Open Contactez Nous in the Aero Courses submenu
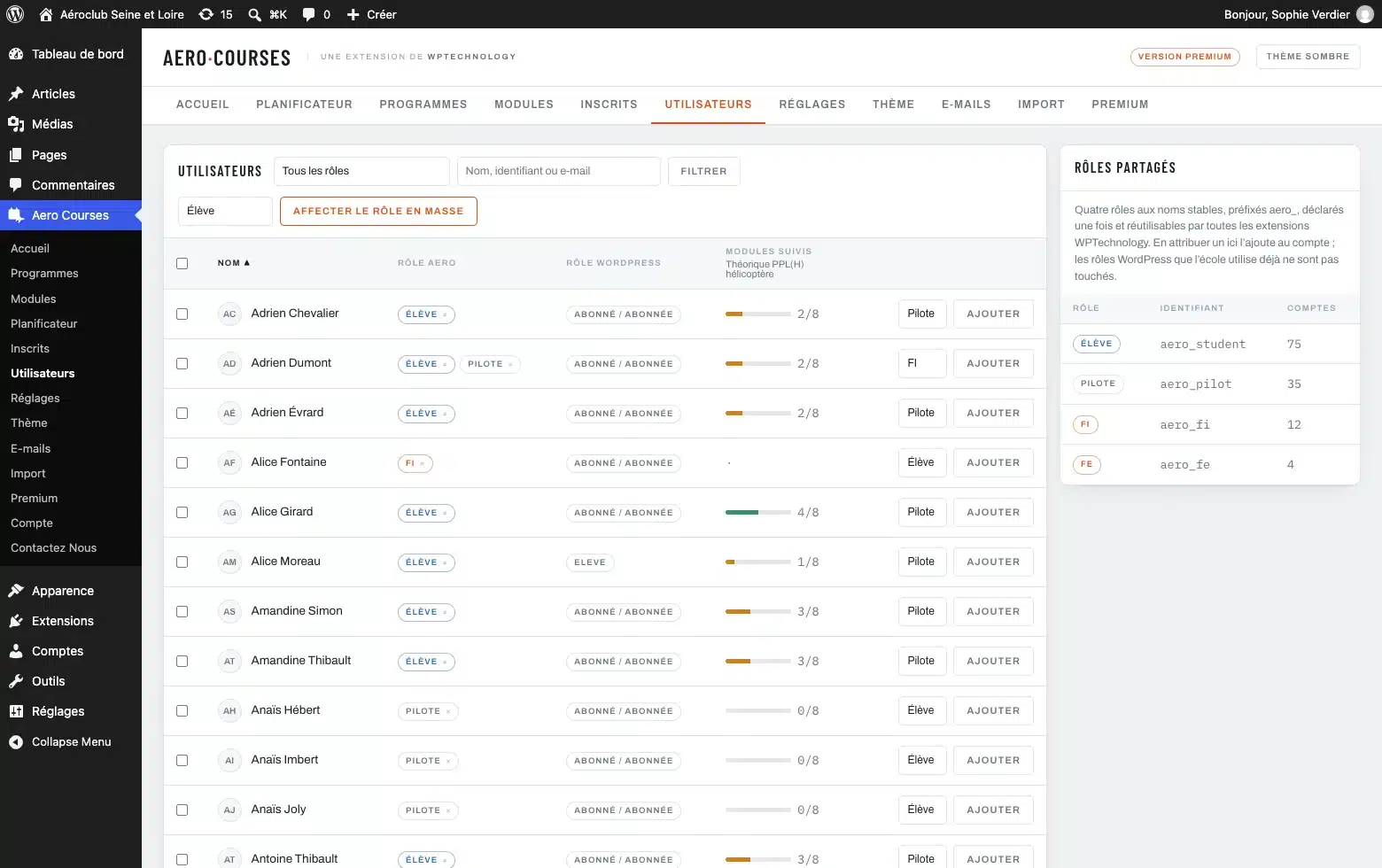1382x868 pixels. (54, 548)
